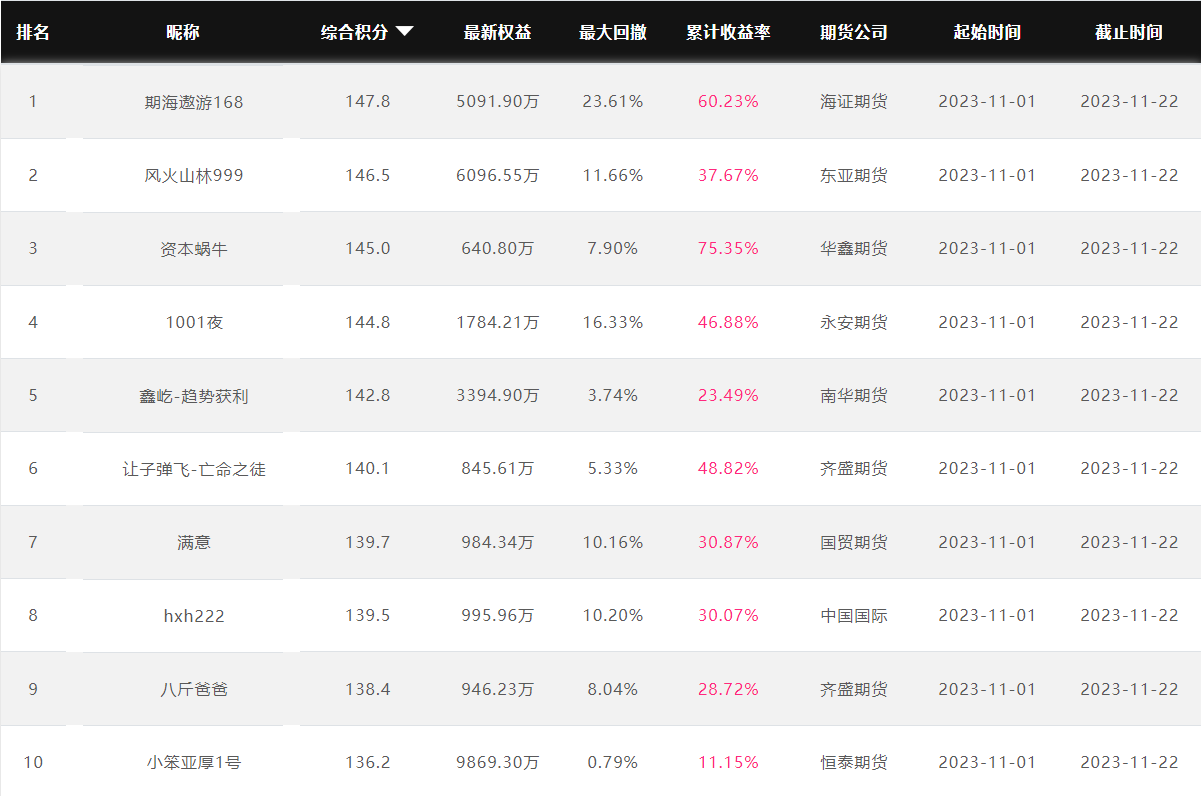The height and width of the screenshot is (796, 1201).
Task: Click the 截止时间 column header
Action: [1129, 32]
